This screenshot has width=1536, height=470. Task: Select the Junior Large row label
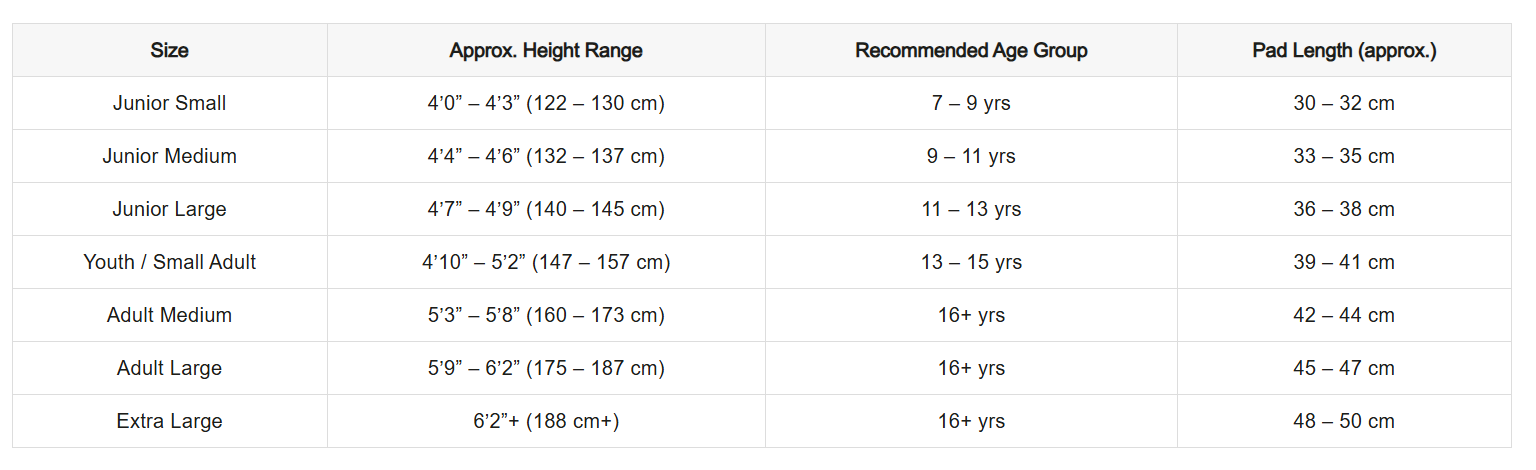pos(169,209)
